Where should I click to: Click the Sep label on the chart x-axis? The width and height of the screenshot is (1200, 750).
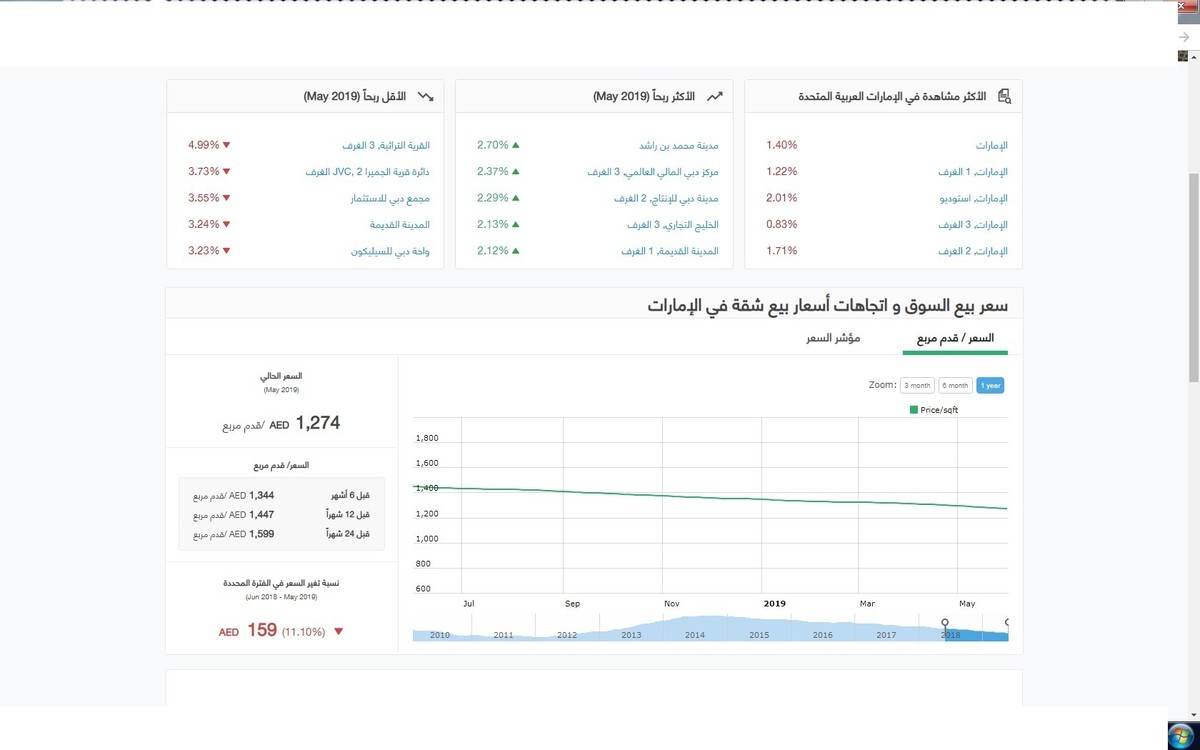click(x=572, y=603)
